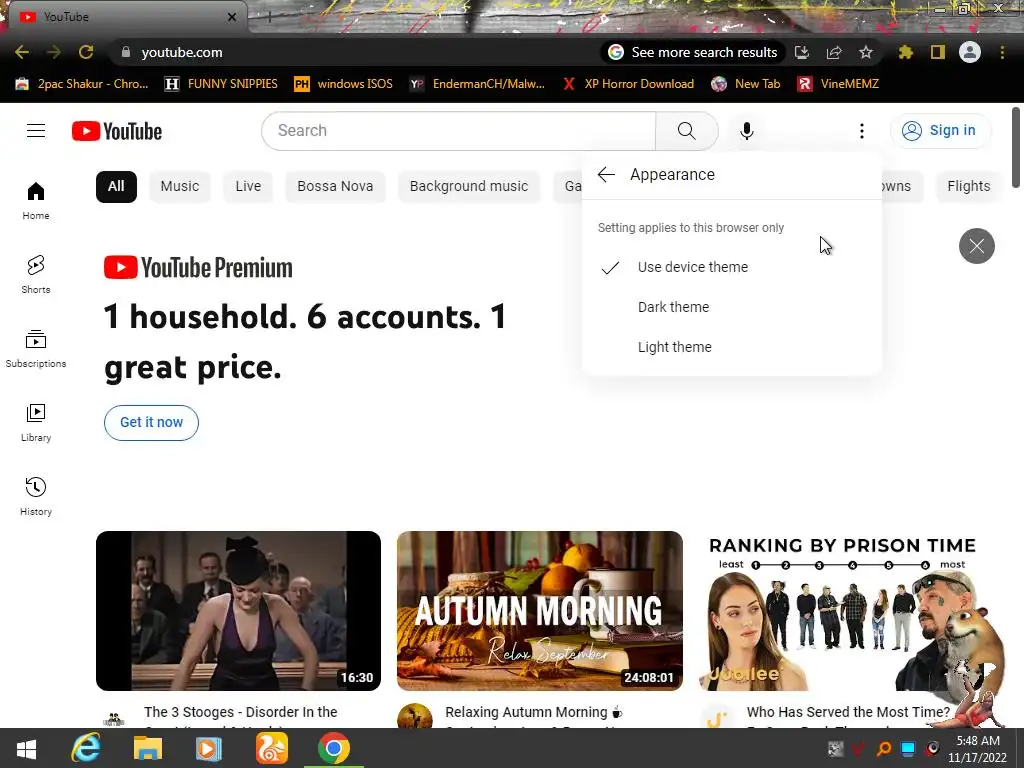Go back from the Appearance menu
The width and height of the screenshot is (1024, 768).
[x=606, y=174]
